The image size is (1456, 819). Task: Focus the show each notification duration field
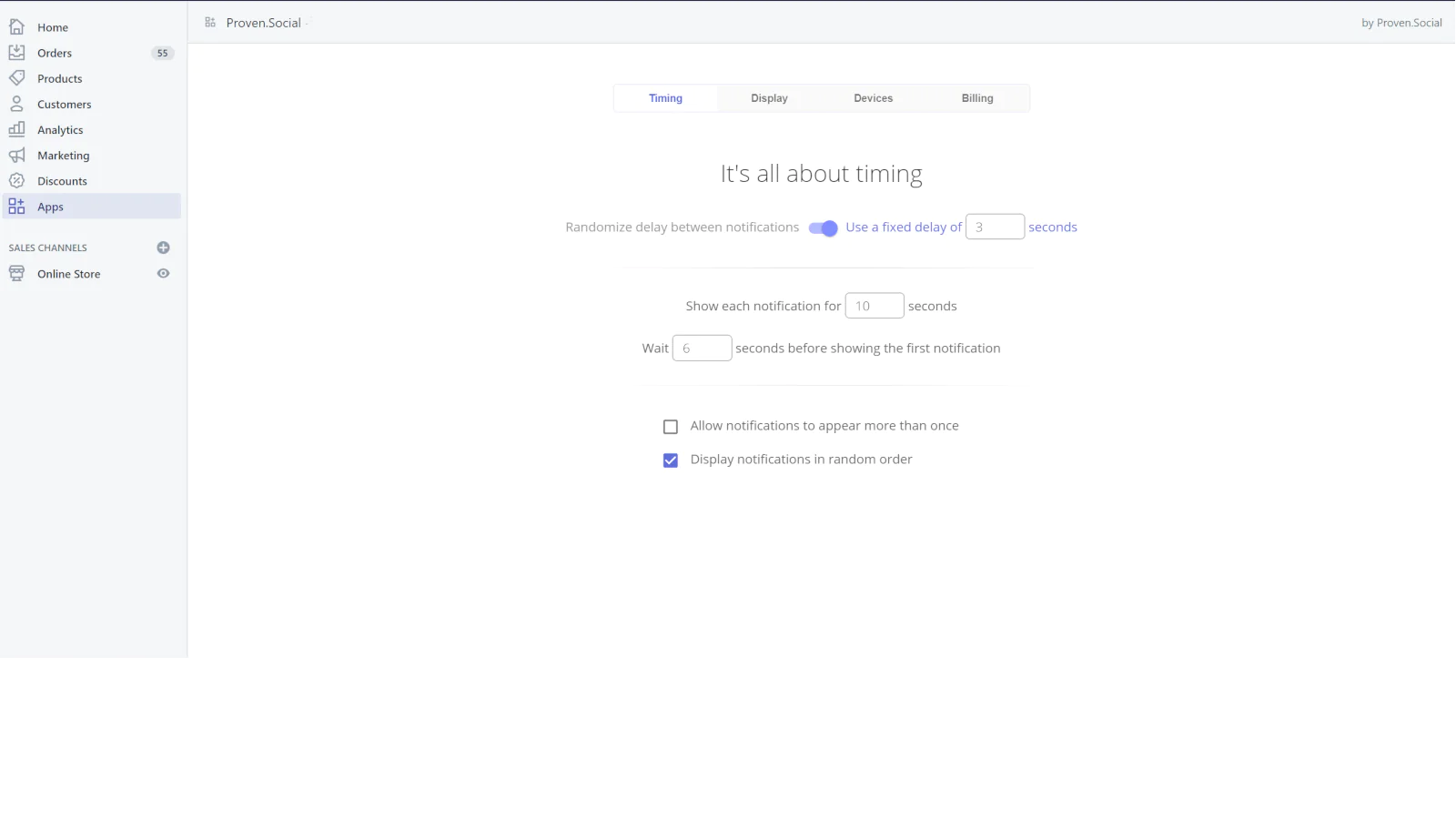pyautogui.click(x=874, y=306)
